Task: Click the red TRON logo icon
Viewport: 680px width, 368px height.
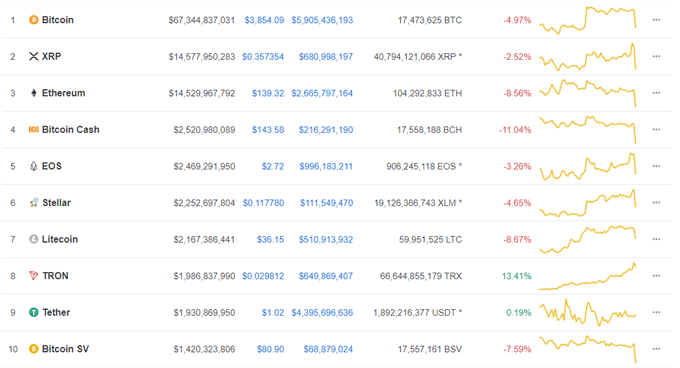Action: click(33, 276)
